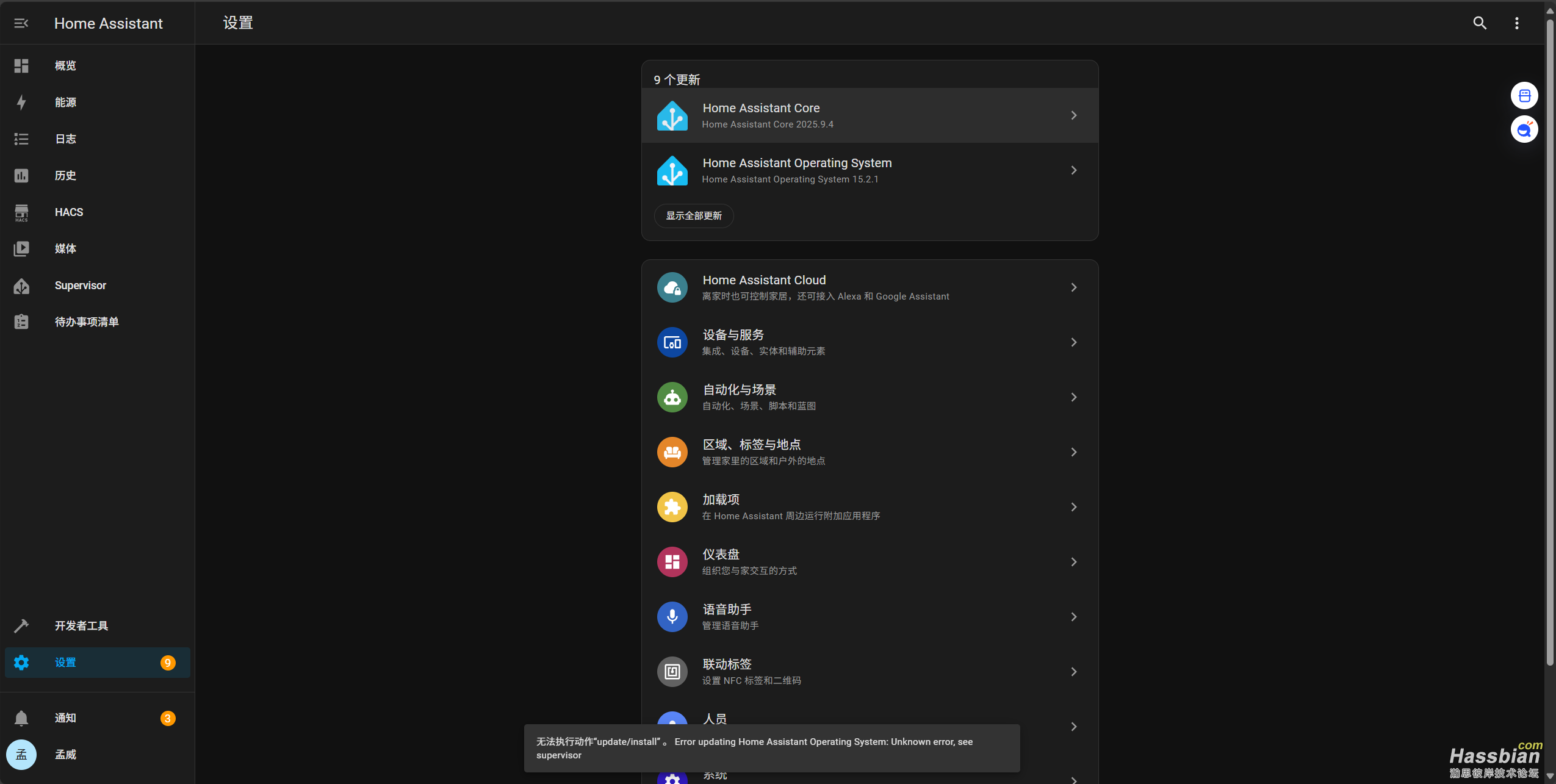Open the Supervisor panel icon

(x=21, y=286)
